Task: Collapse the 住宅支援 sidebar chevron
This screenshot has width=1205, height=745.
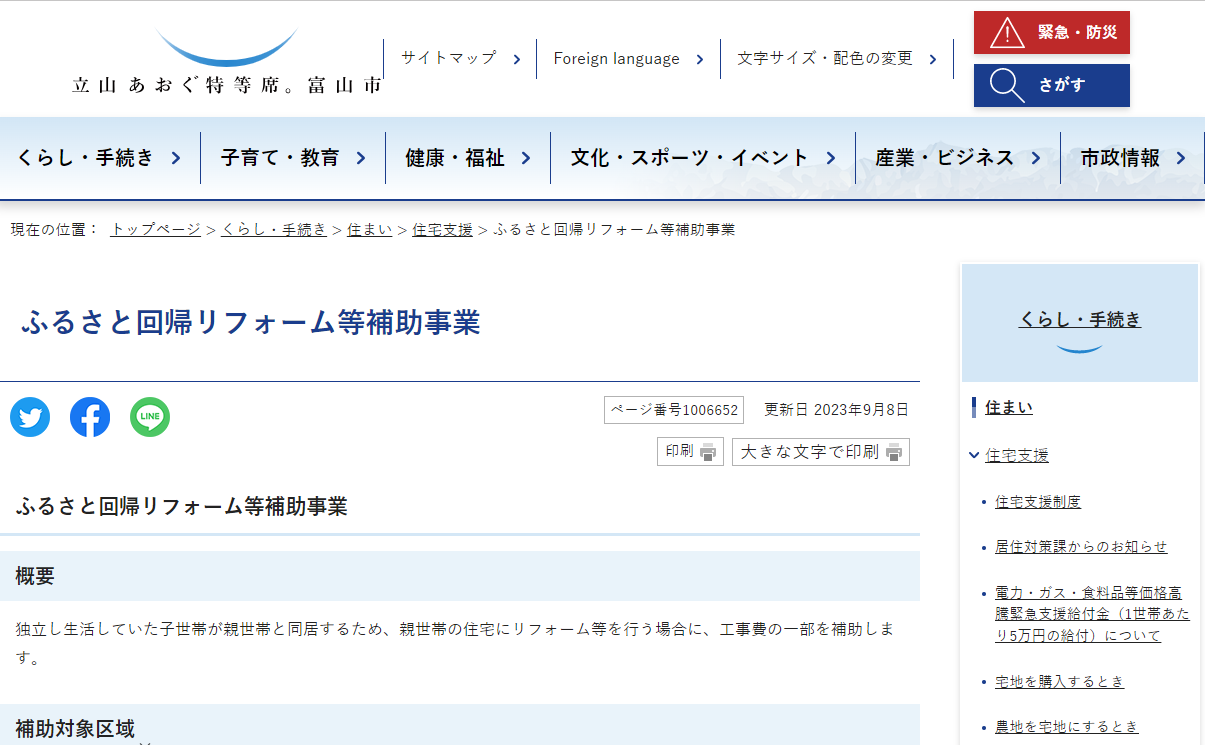Action: 974,455
